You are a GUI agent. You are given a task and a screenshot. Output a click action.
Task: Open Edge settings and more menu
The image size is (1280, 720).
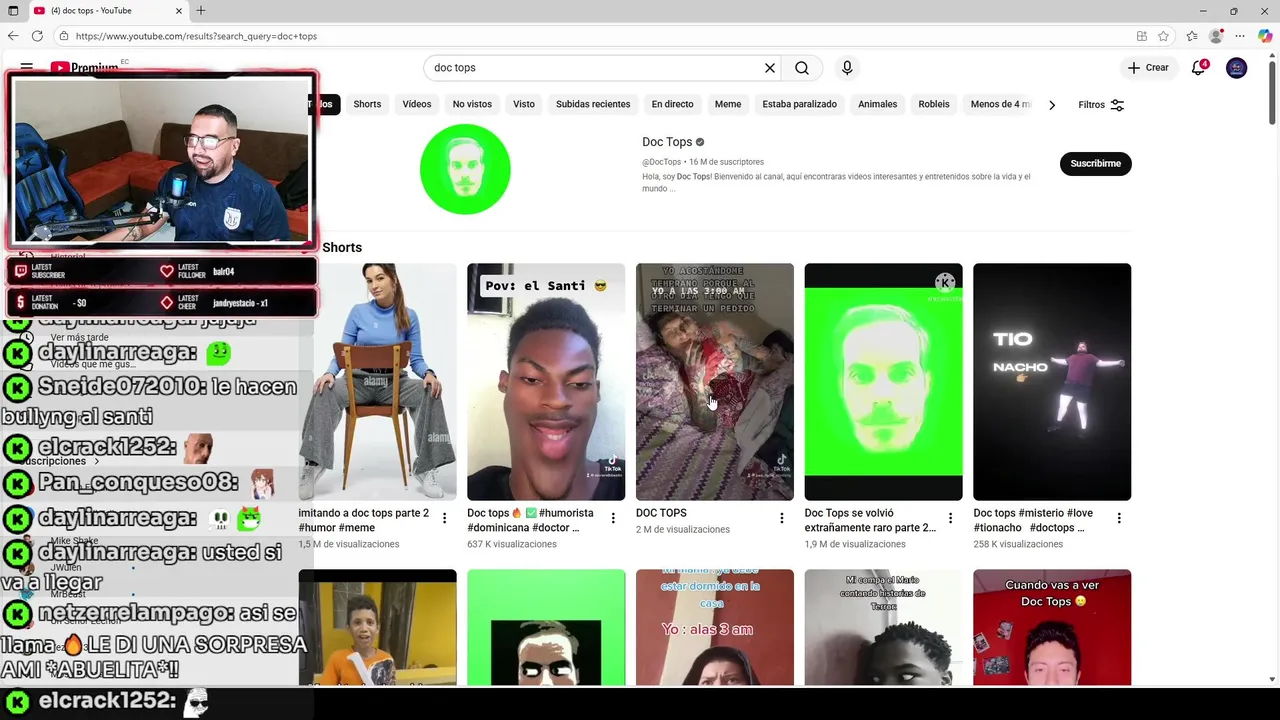1240,36
